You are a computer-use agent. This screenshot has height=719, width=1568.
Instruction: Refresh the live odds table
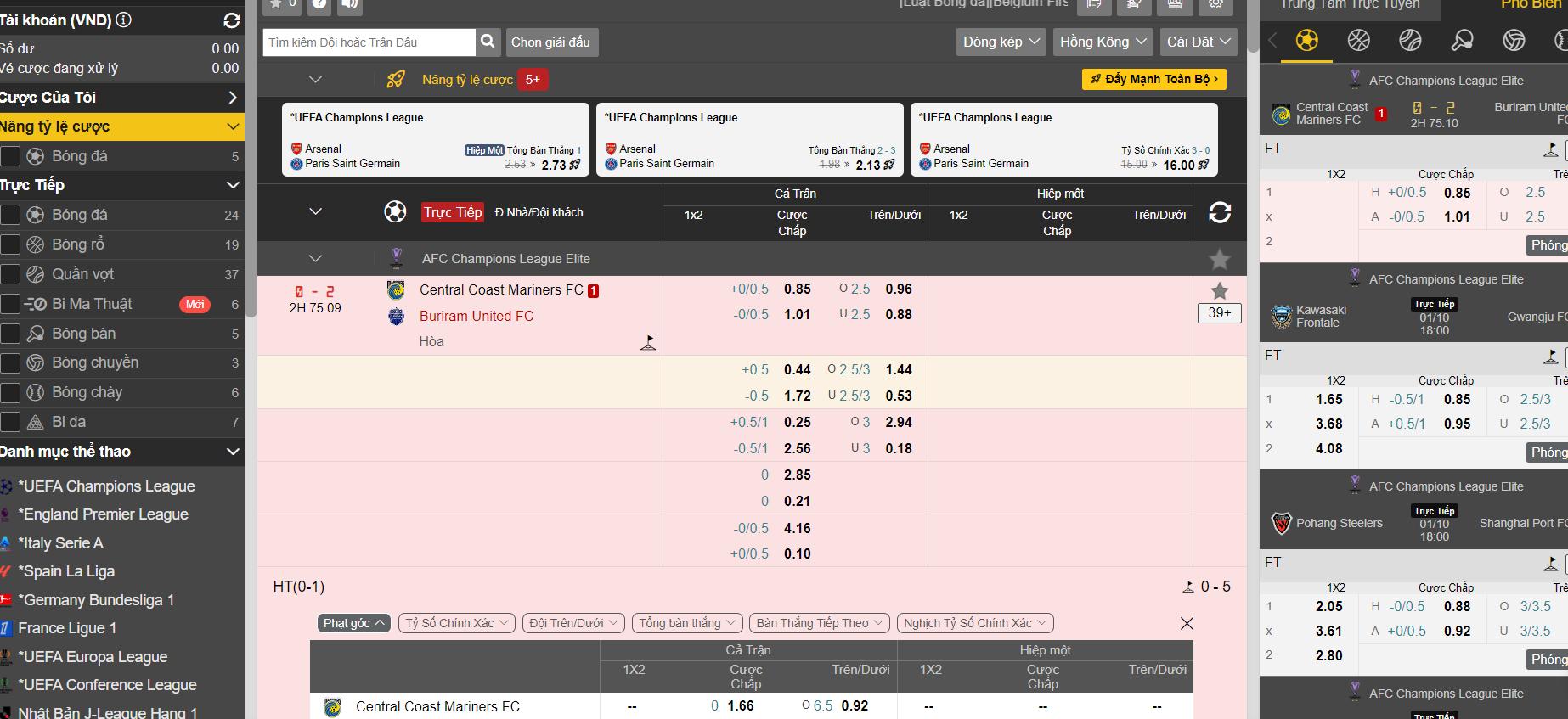coord(1220,212)
